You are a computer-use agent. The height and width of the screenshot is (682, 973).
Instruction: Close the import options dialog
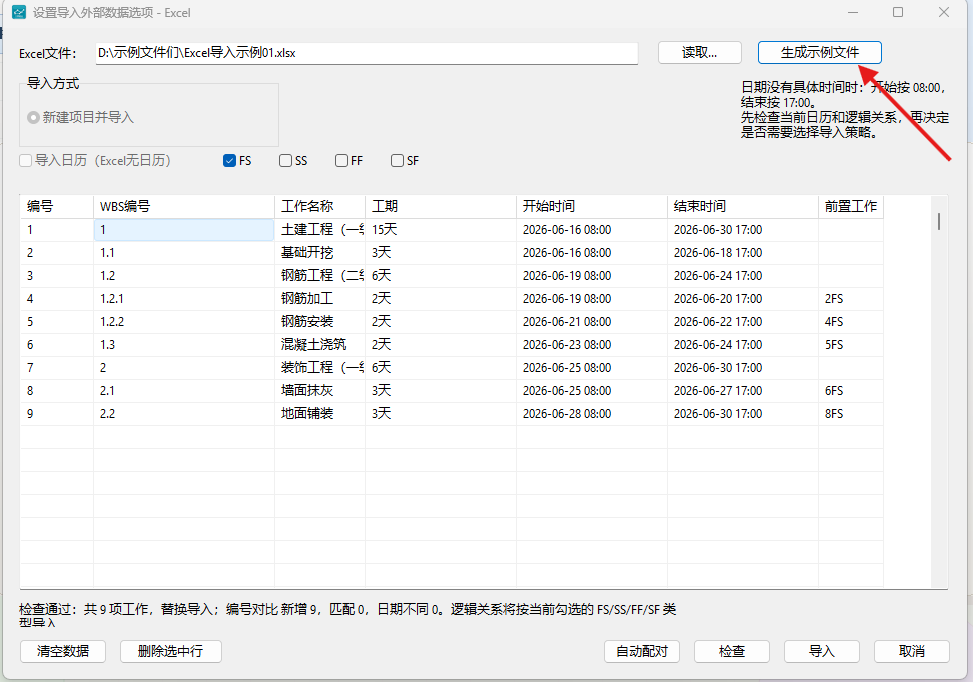click(944, 12)
